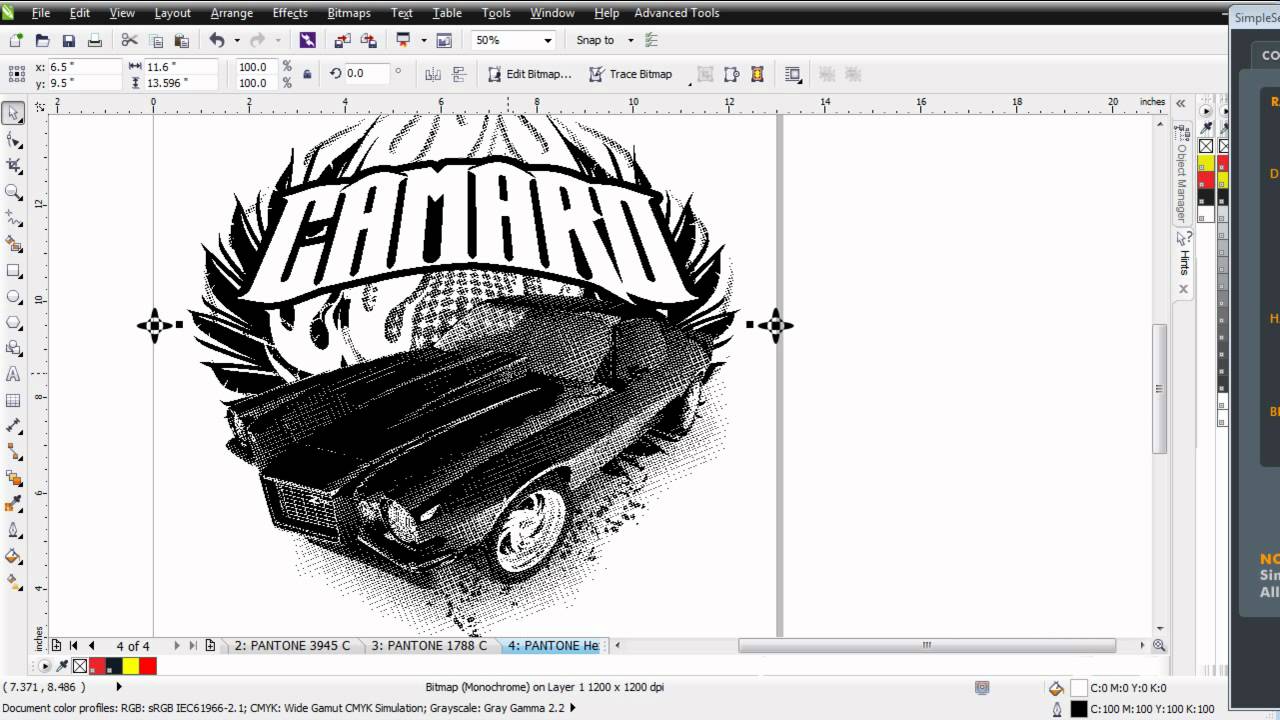Cut the selected object

(x=129, y=40)
